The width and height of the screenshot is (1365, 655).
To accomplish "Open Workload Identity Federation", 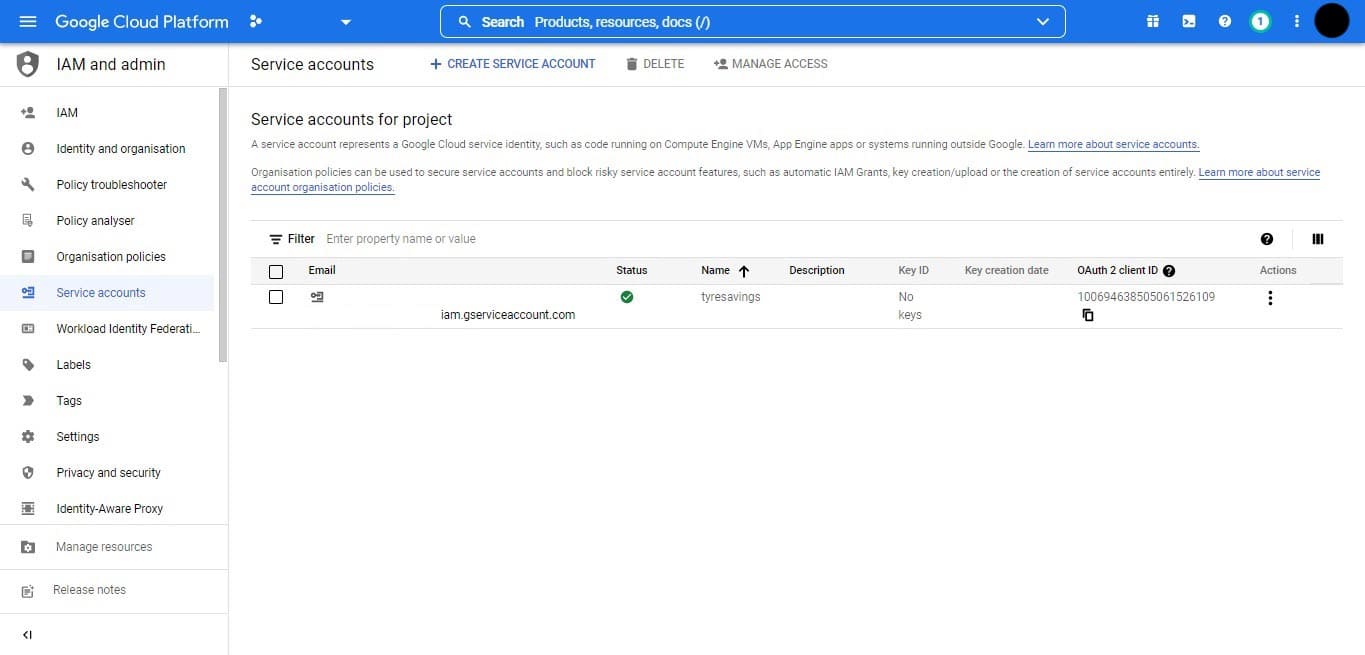I will tap(107, 329).
